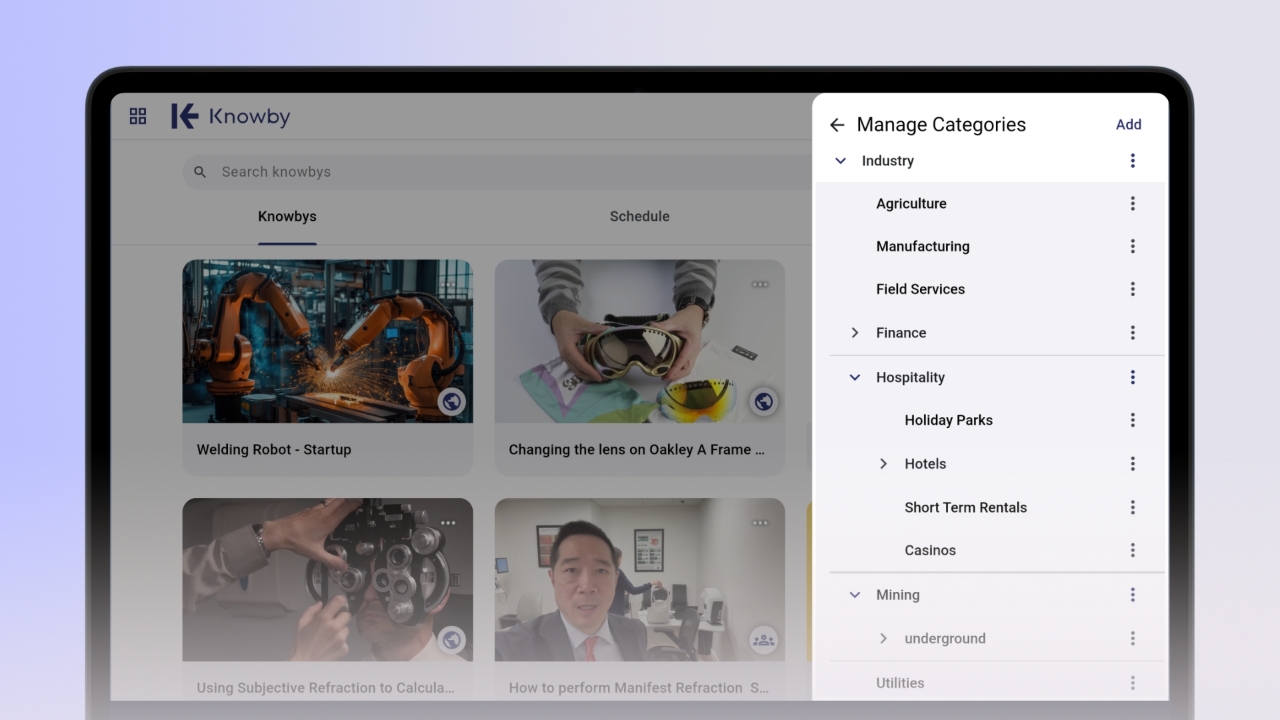1280x720 pixels.
Task: Open options menu for Holiday Parks
Action: pos(1132,420)
